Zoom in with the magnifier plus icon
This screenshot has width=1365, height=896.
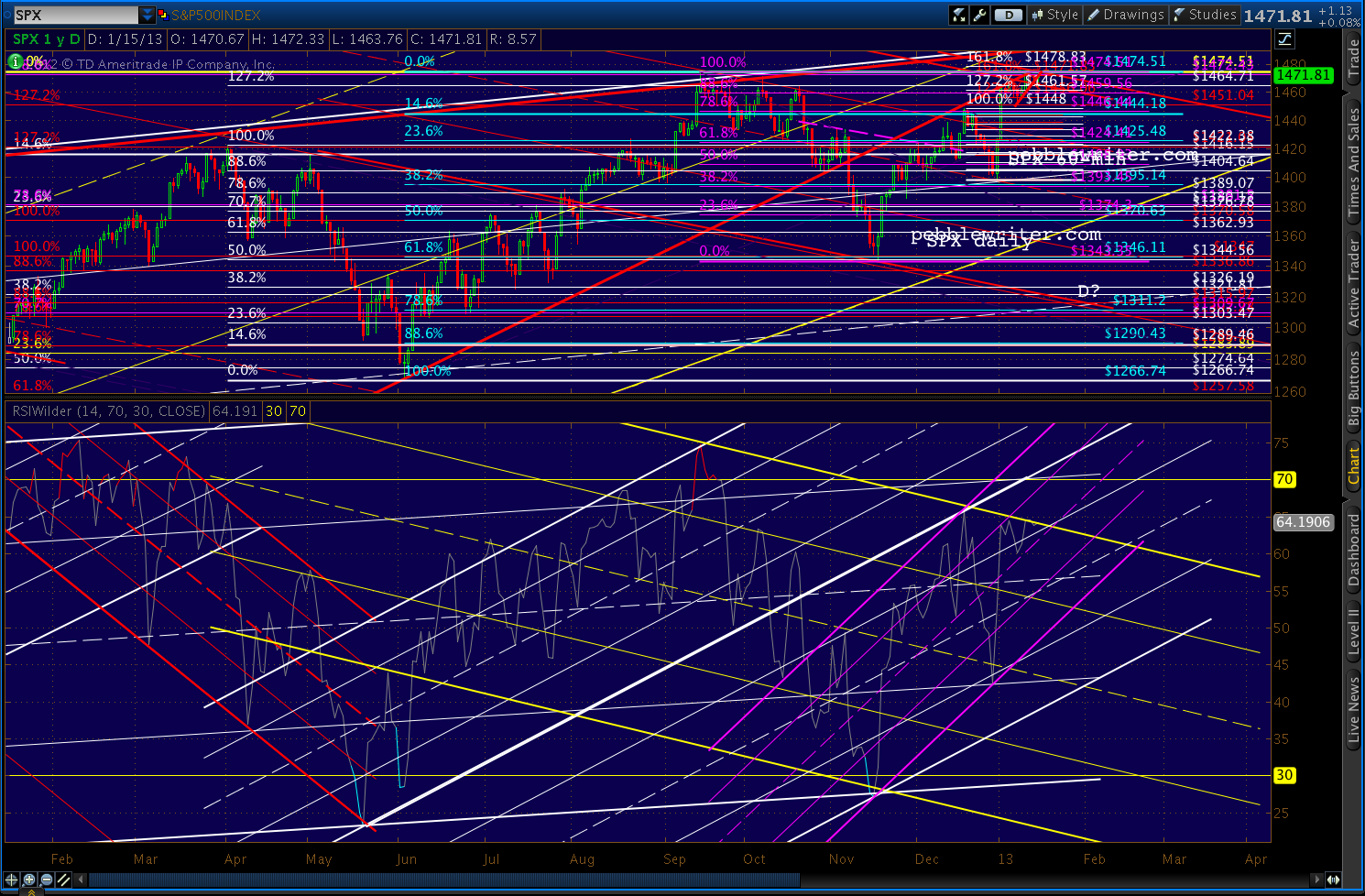29,880
